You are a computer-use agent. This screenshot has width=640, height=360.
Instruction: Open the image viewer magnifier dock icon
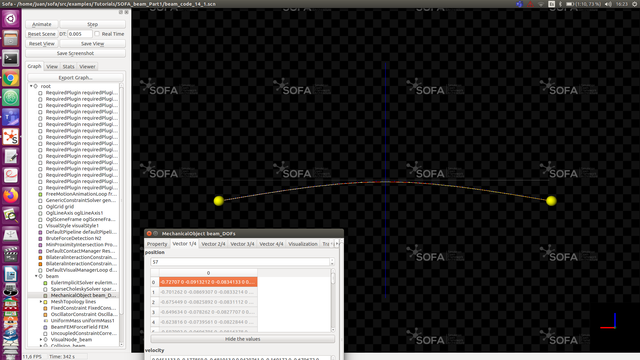pyautogui.click(x=11, y=215)
